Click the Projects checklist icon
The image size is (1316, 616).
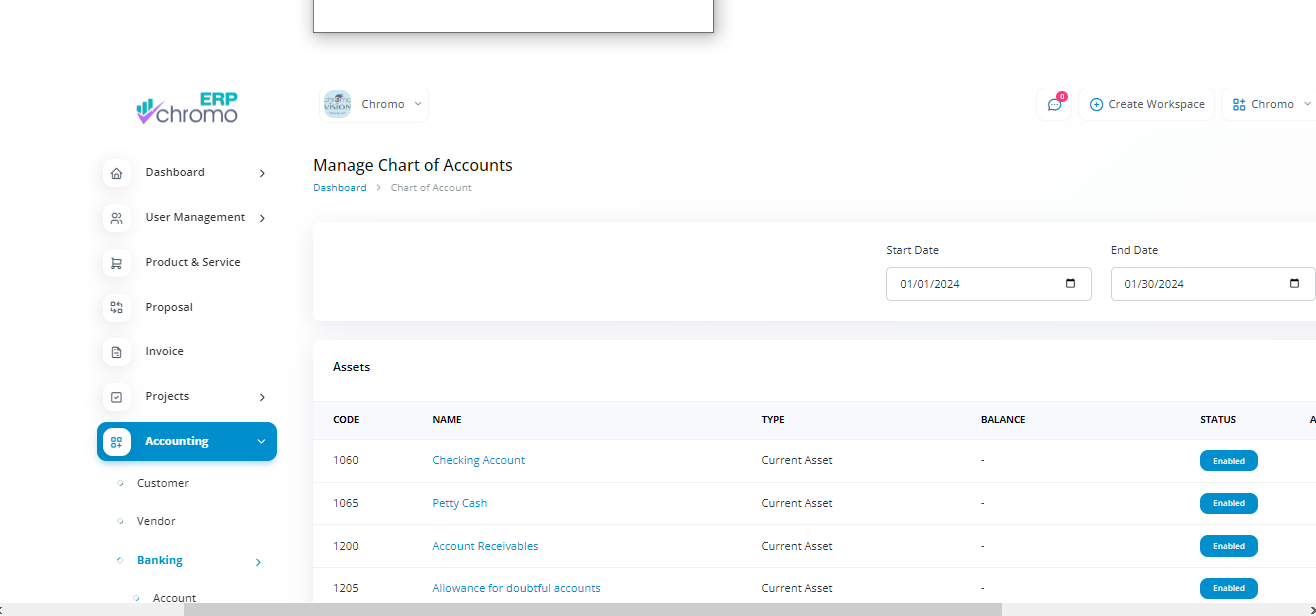point(117,397)
